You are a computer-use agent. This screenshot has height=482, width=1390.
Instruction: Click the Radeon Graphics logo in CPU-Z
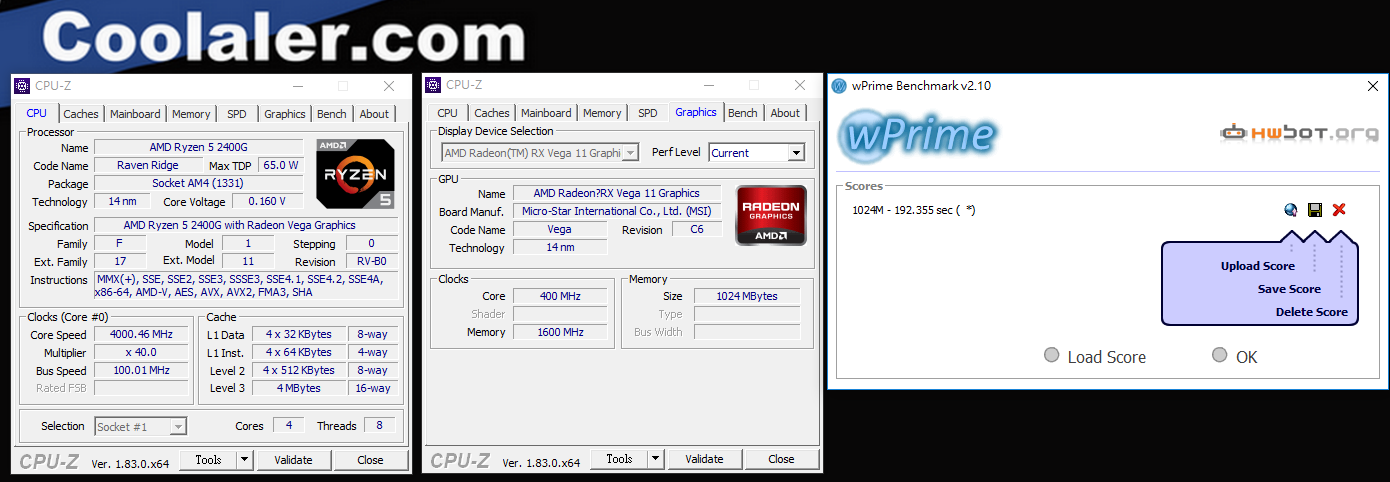click(x=771, y=215)
